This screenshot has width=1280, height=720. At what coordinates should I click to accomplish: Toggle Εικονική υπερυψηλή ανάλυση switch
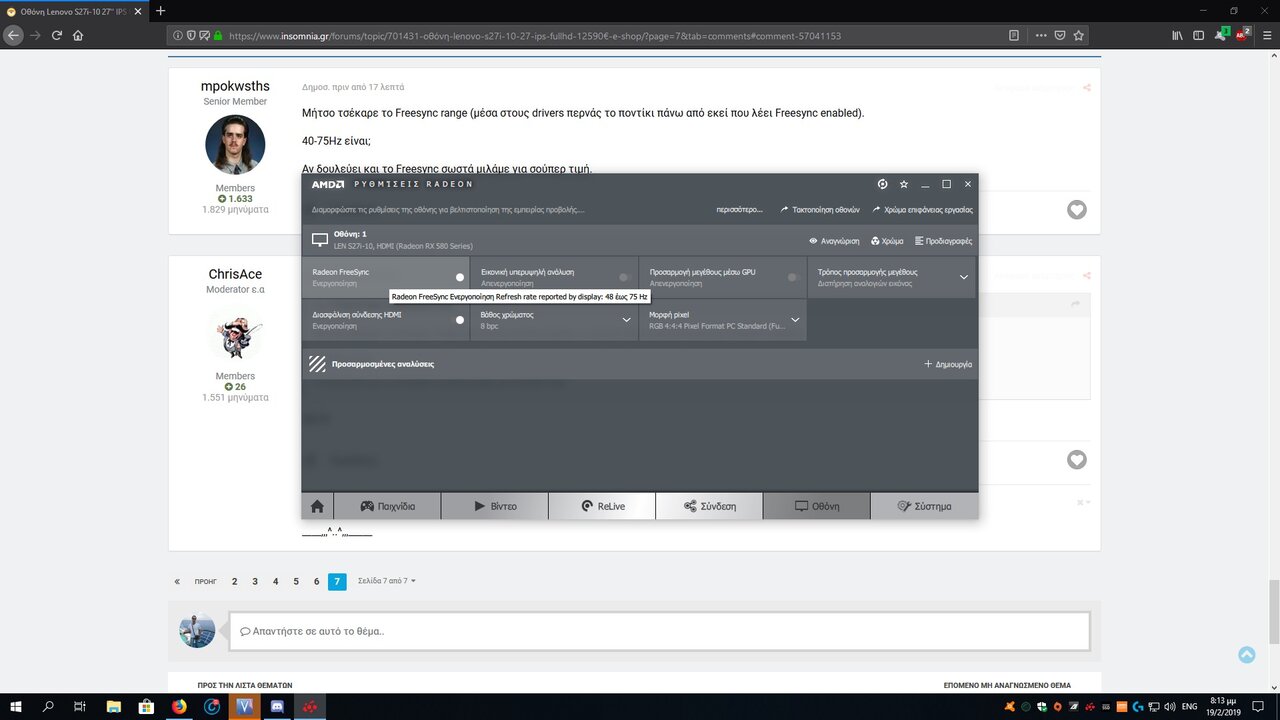pyautogui.click(x=624, y=277)
